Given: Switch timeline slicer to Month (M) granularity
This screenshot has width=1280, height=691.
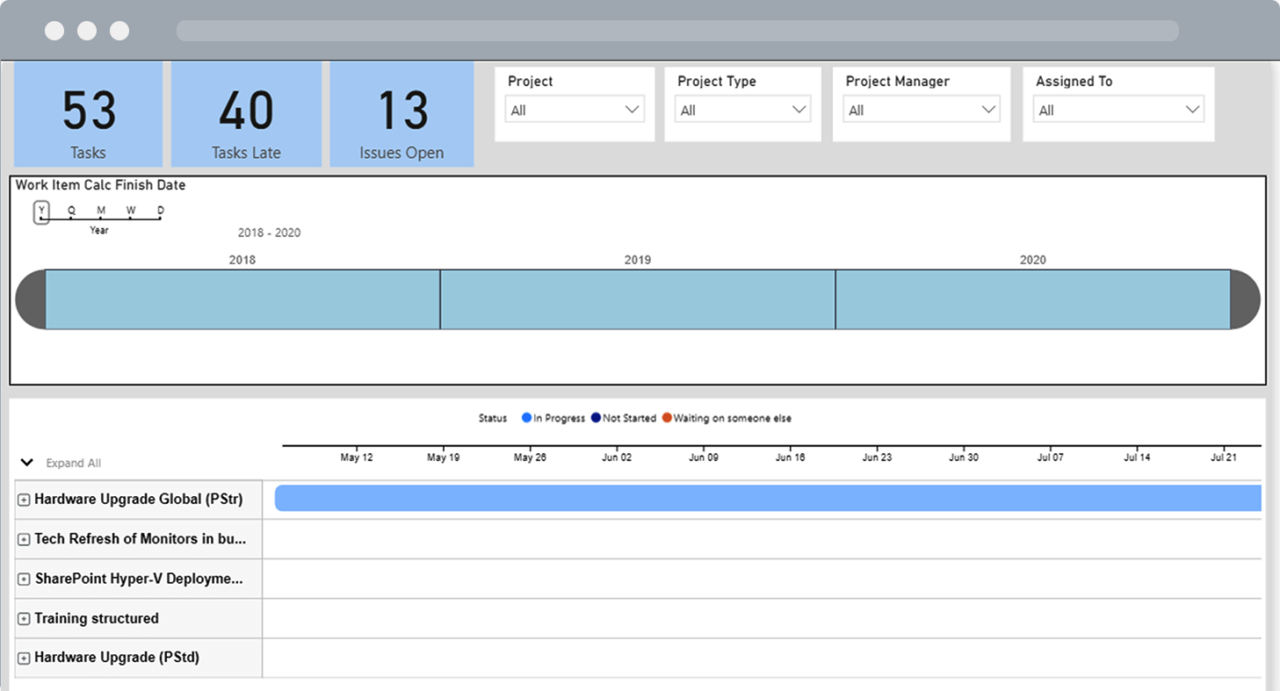Looking at the screenshot, I should pyautogui.click(x=100, y=211).
